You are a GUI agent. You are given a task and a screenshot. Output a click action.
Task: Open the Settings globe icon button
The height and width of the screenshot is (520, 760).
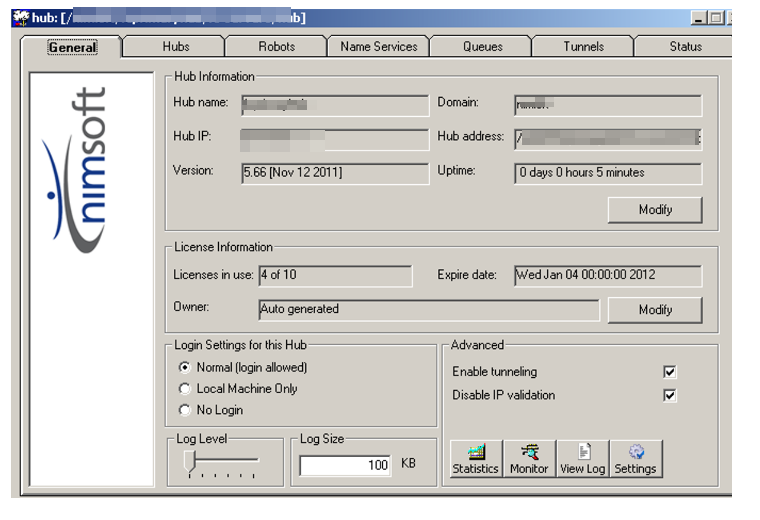(635, 459)
